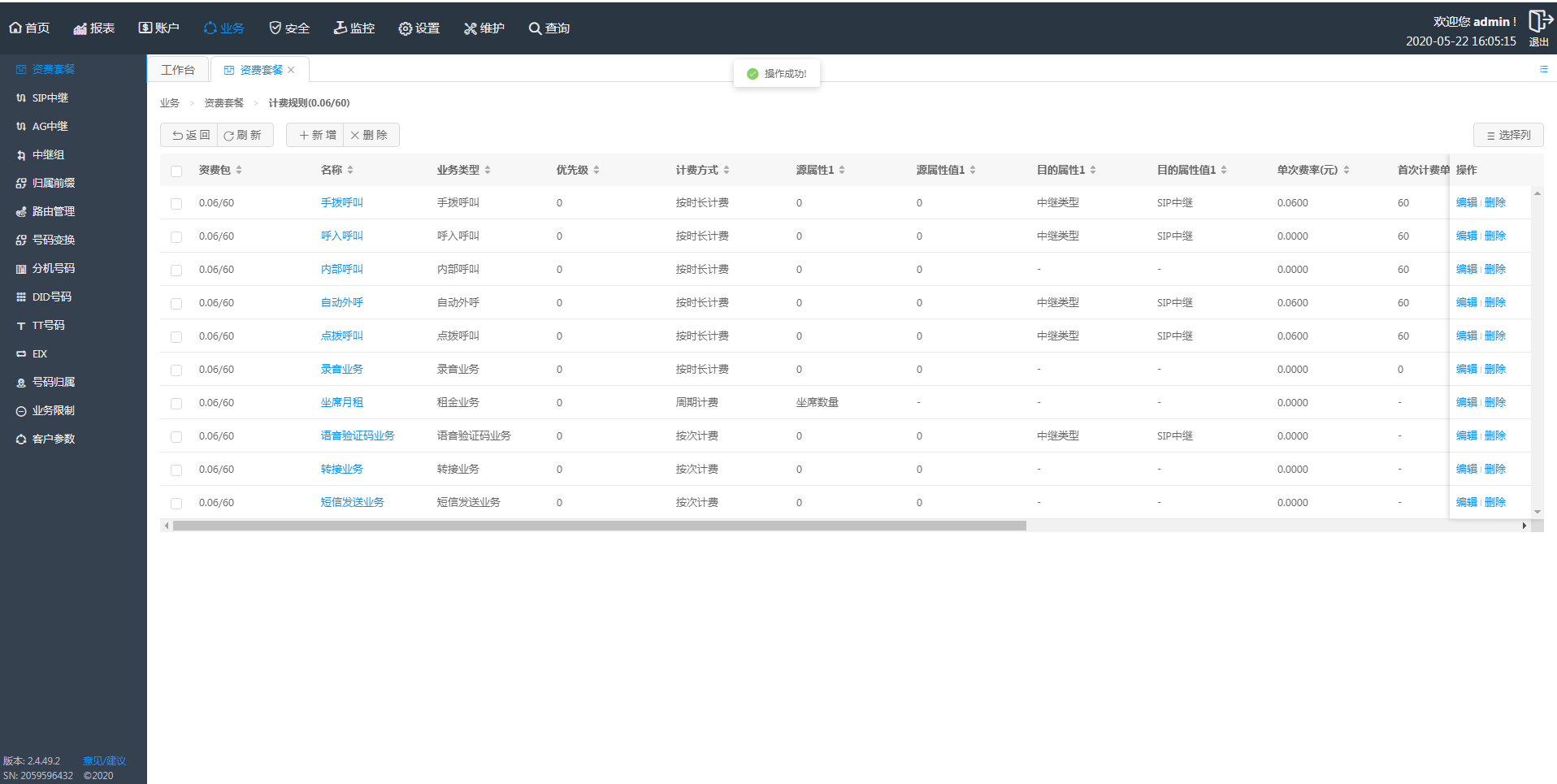Close the 资费套餐 tab
Image resolution: width=1557 pixels, height=784 pixels.
(291, 70)
